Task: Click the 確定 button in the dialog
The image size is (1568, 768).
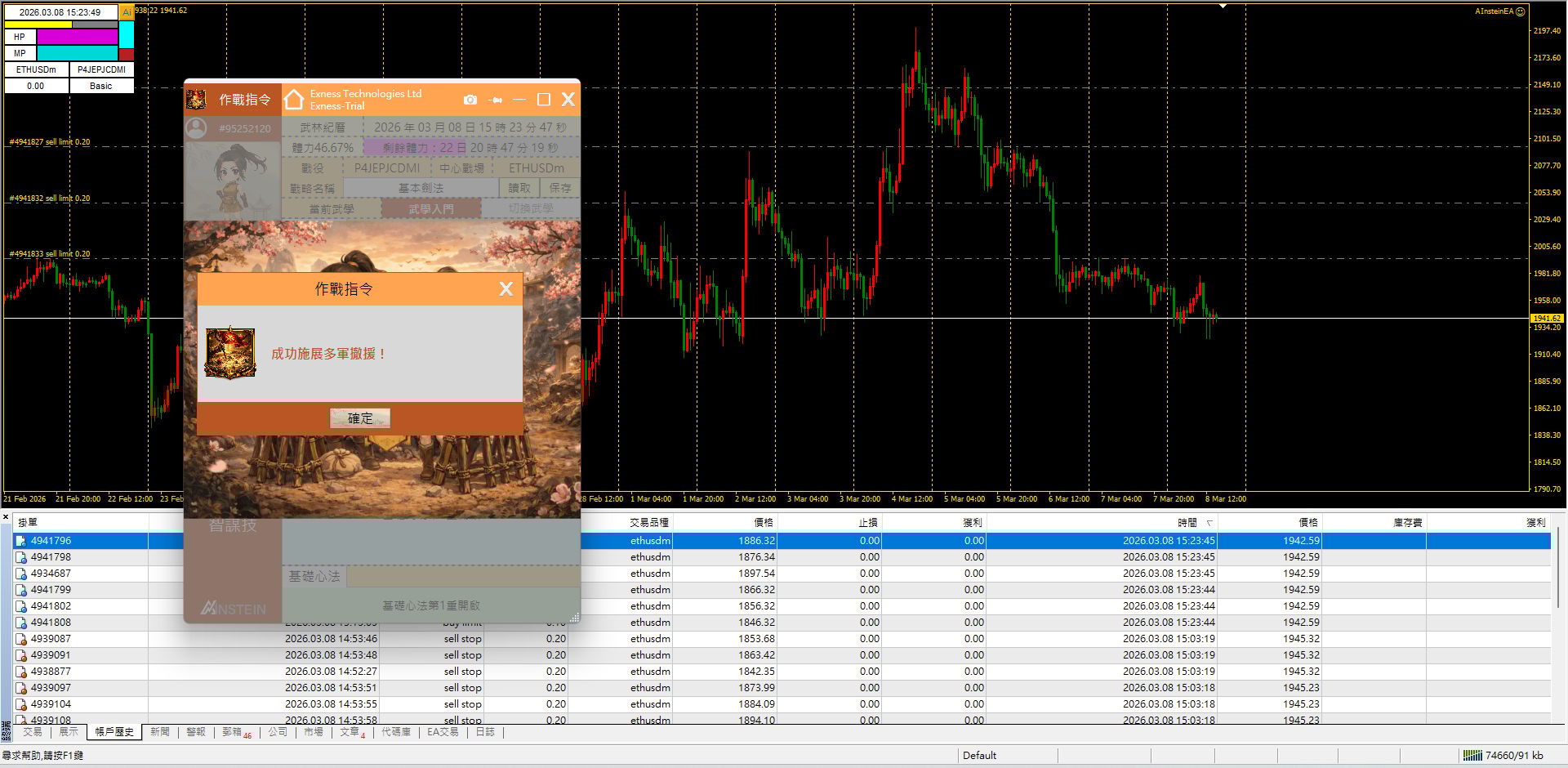Action: click(360, 418)
